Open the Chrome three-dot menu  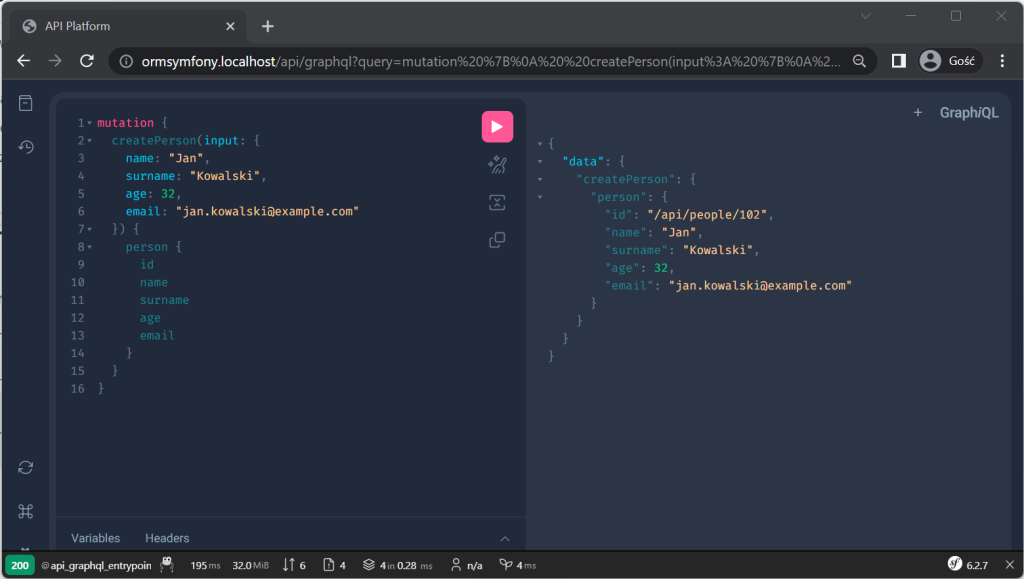(1002, 61)
